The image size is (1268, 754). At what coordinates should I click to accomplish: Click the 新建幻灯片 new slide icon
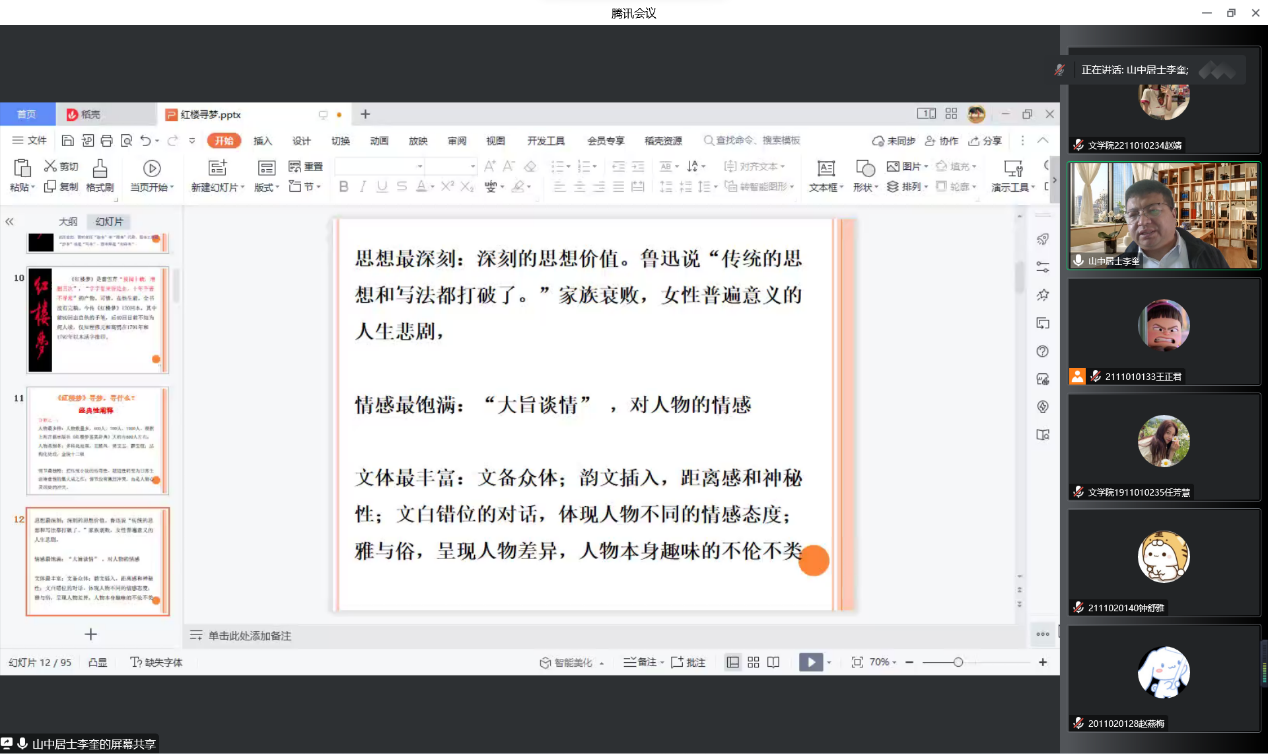pos(217,168)
